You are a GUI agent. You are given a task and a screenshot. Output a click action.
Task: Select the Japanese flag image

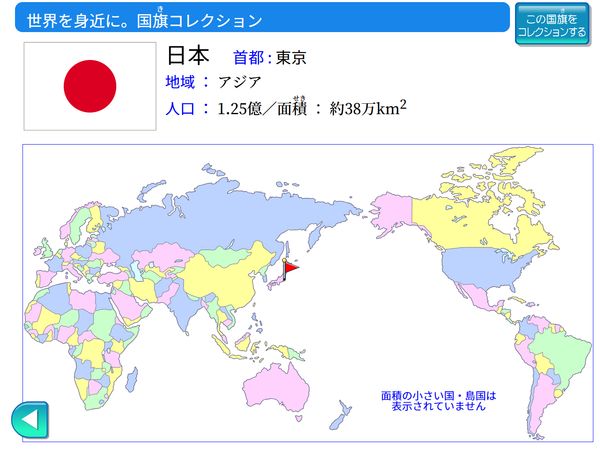[x=90, y=86]
